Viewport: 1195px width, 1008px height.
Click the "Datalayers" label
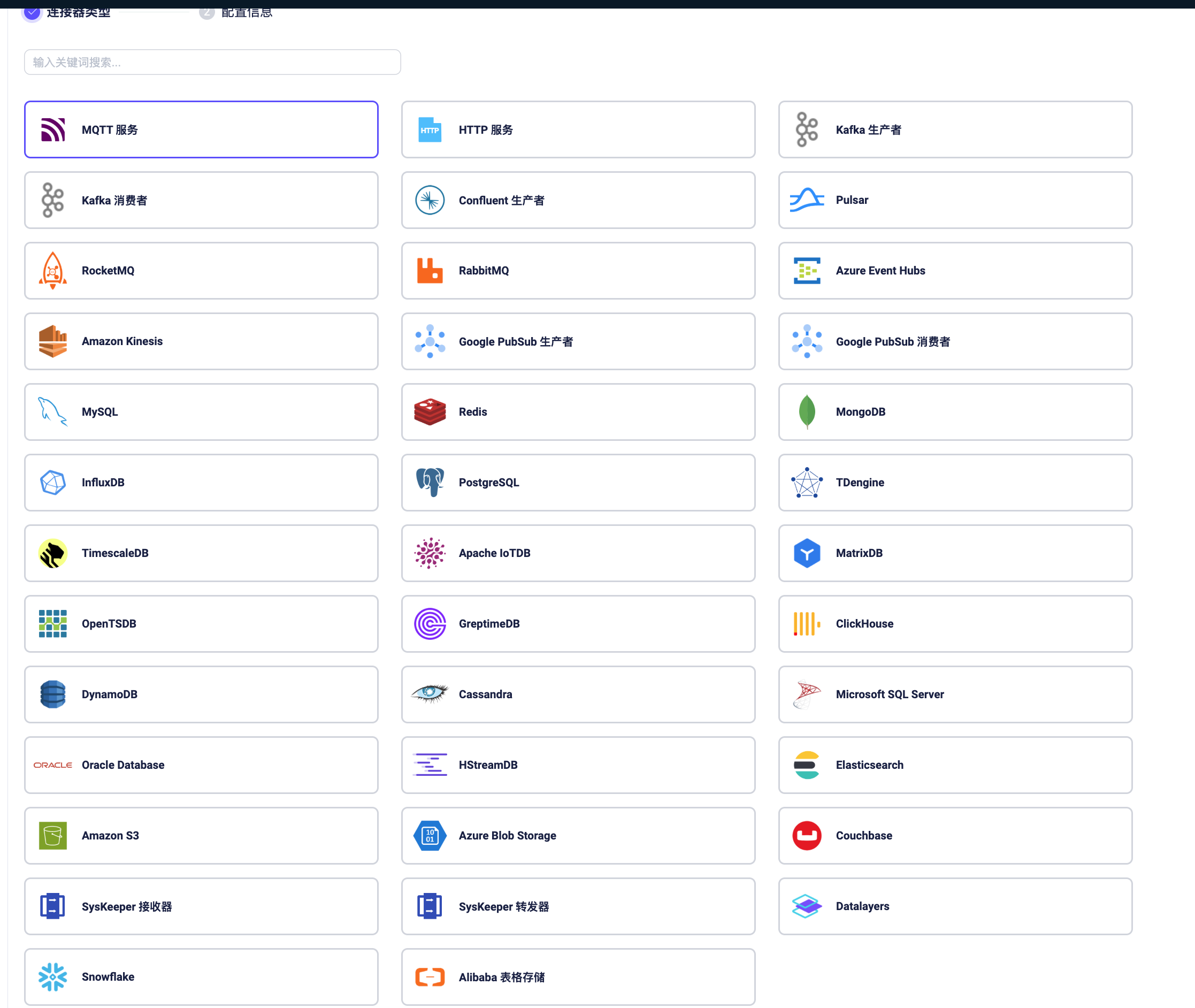point(862,906)
